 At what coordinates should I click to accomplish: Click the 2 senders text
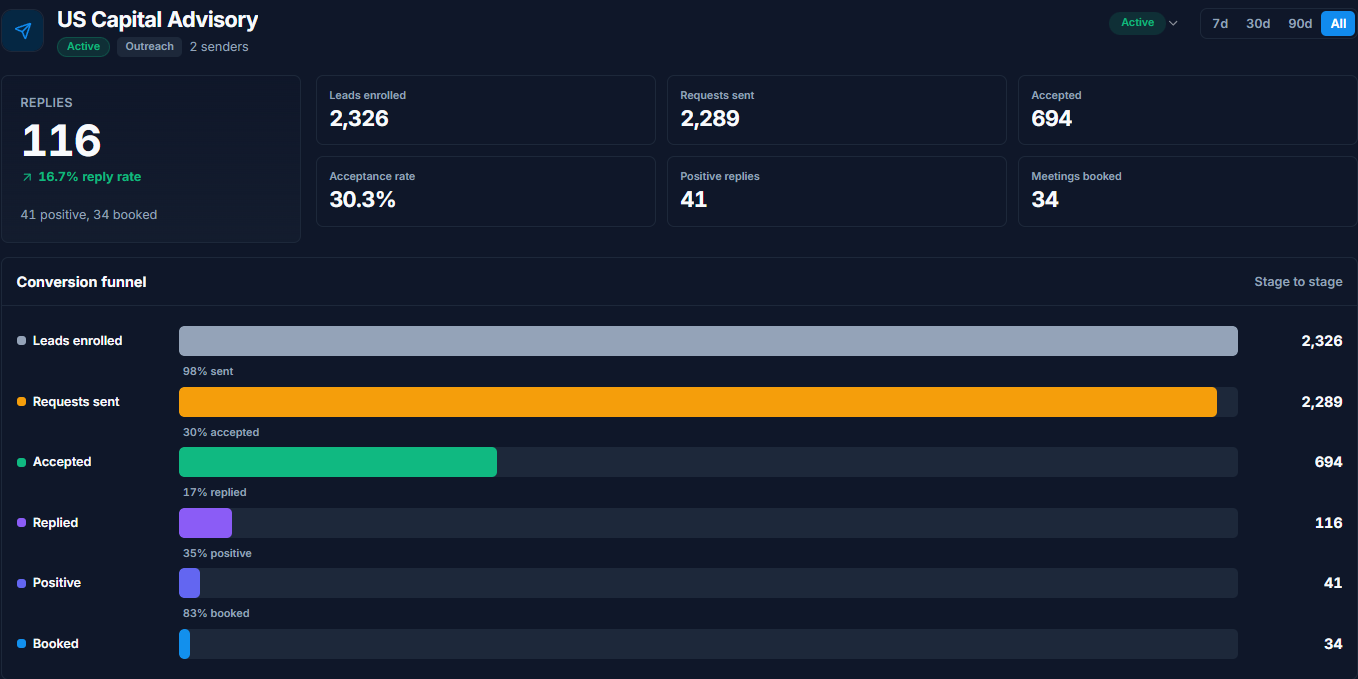[219, 47]
